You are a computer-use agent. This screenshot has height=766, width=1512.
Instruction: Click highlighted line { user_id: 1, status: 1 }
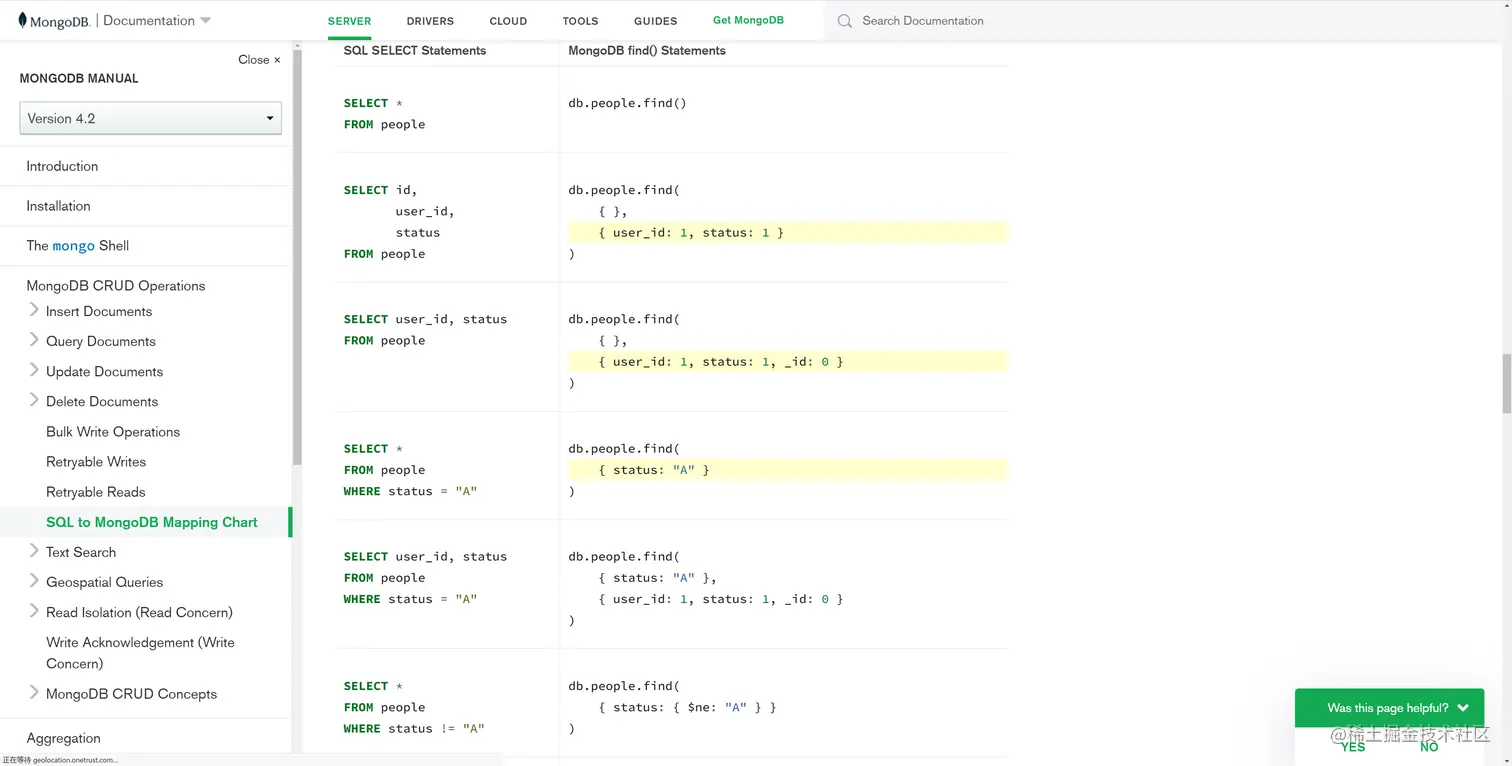[x=788, y=232]
